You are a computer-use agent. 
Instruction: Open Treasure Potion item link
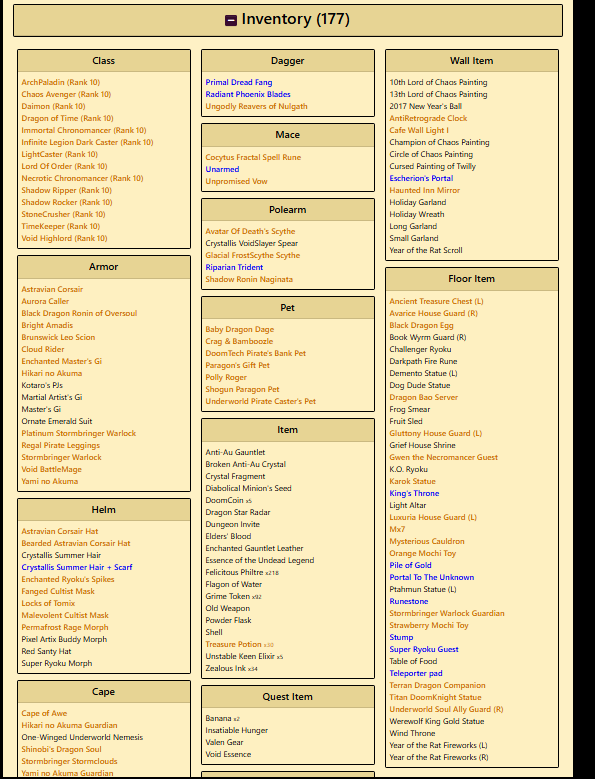click(233, 644)
